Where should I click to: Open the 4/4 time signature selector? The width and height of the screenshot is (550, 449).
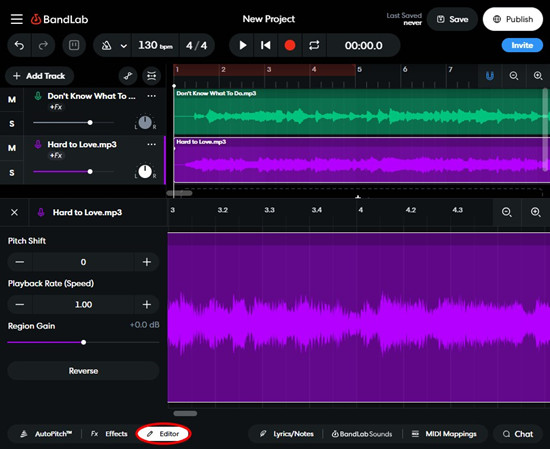coord(196,45)
